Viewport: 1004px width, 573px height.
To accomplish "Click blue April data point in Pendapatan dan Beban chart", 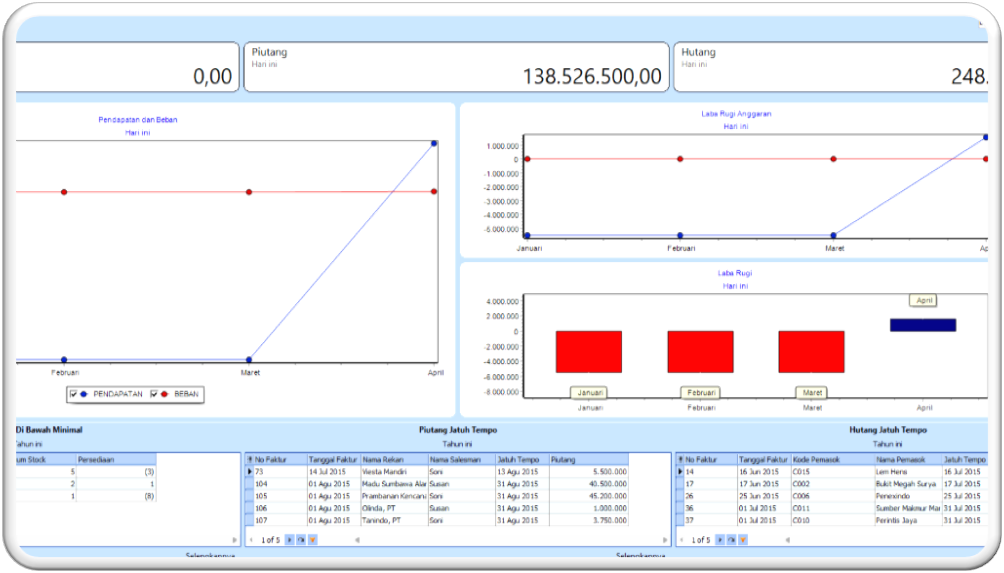I will tap(434, 143).
